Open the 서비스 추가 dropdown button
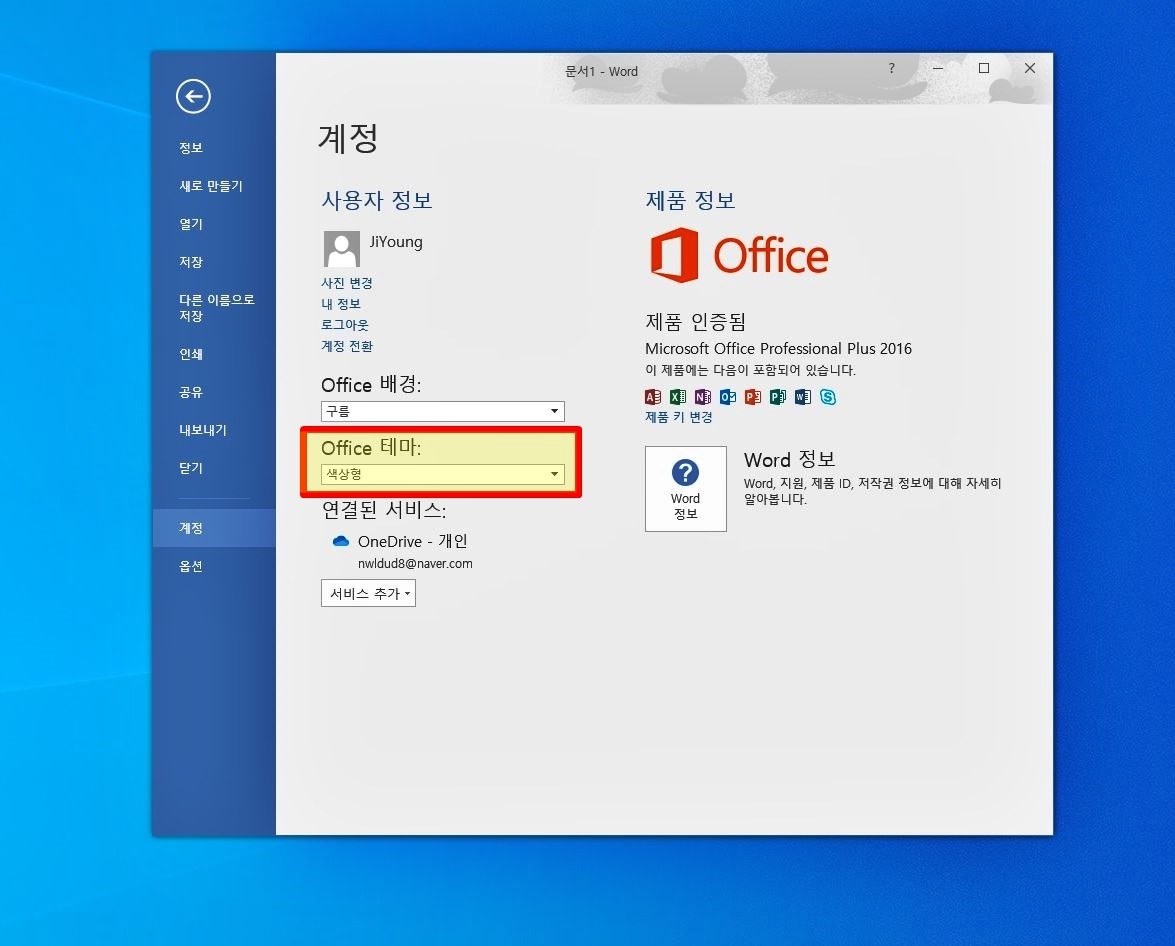Screen dimensions: 1175x946 tap(368, 593)
